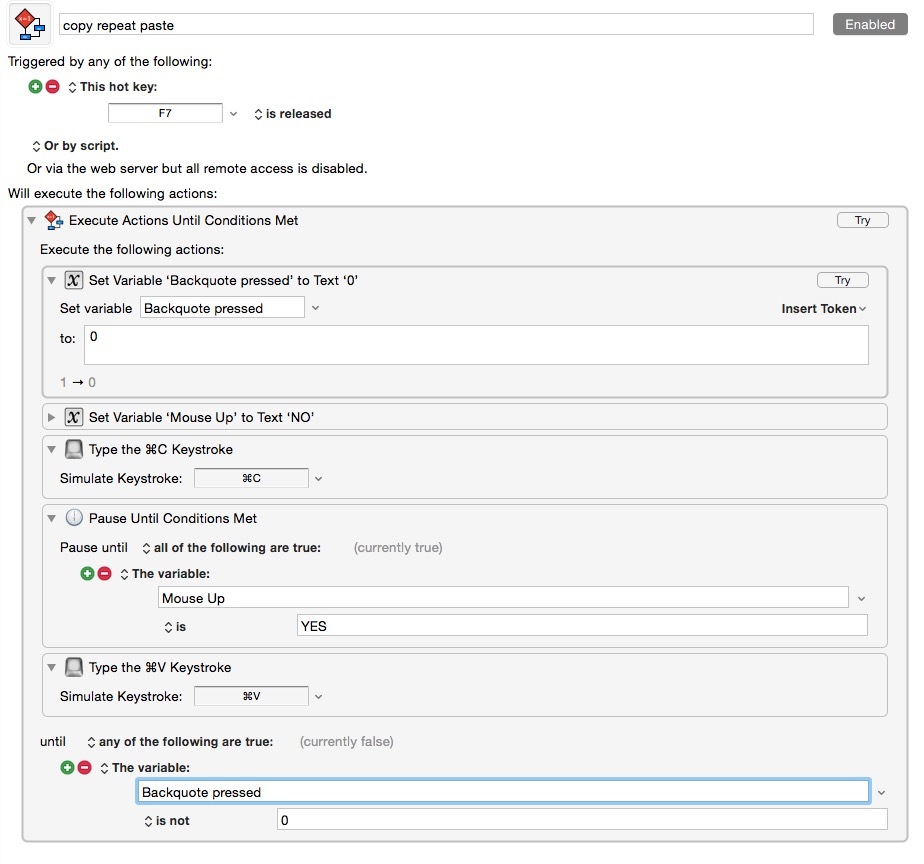Click the ⌘C keystroke action keyboard icon
The height and width of the screenshot is (864, 924).
click(x=74, y=449)
